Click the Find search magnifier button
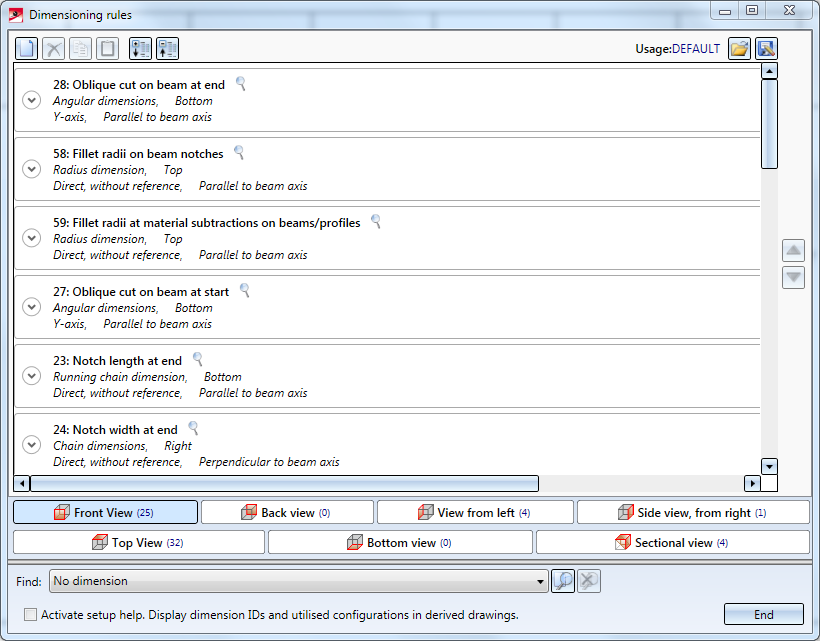This screenshot has width=820, height=641. 563,581
